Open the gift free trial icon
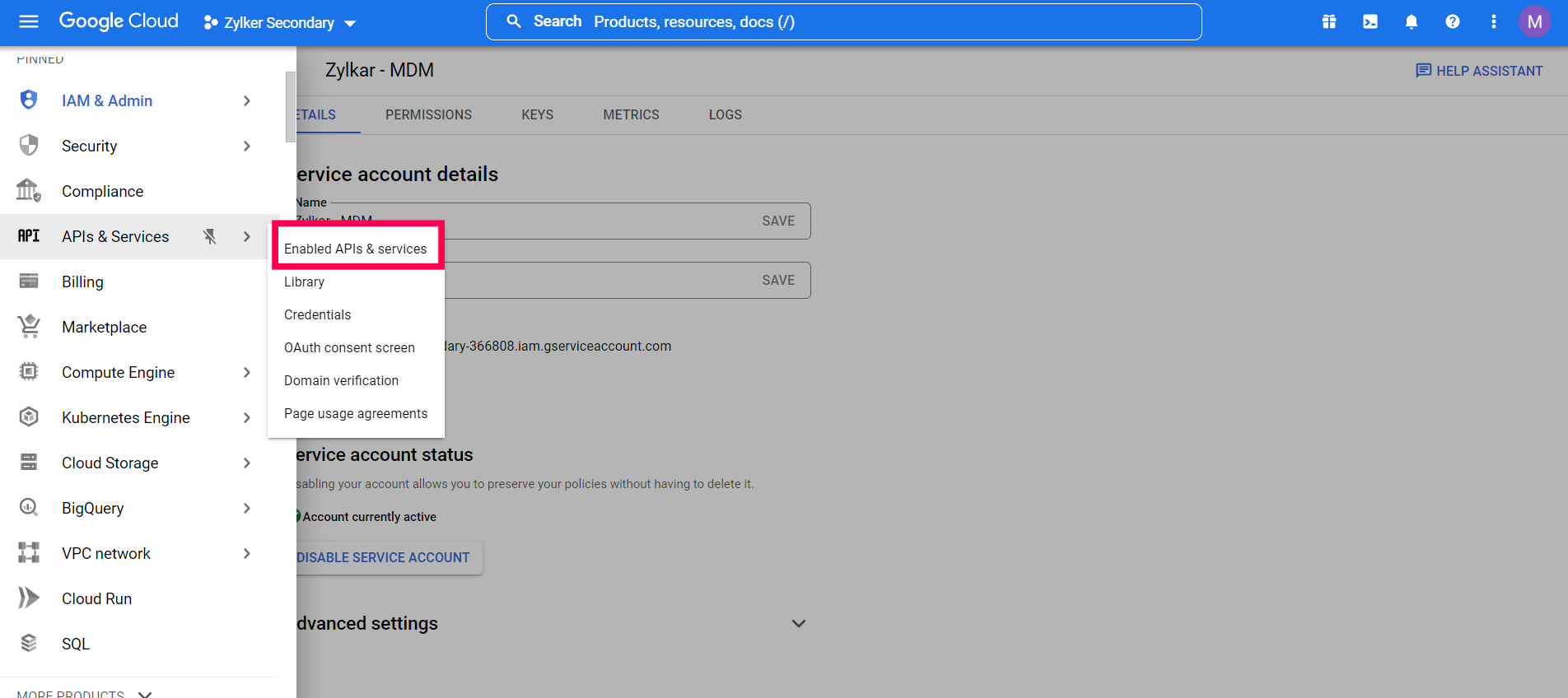Viewport: 1568px width, 698px height. click(1329, 22)
